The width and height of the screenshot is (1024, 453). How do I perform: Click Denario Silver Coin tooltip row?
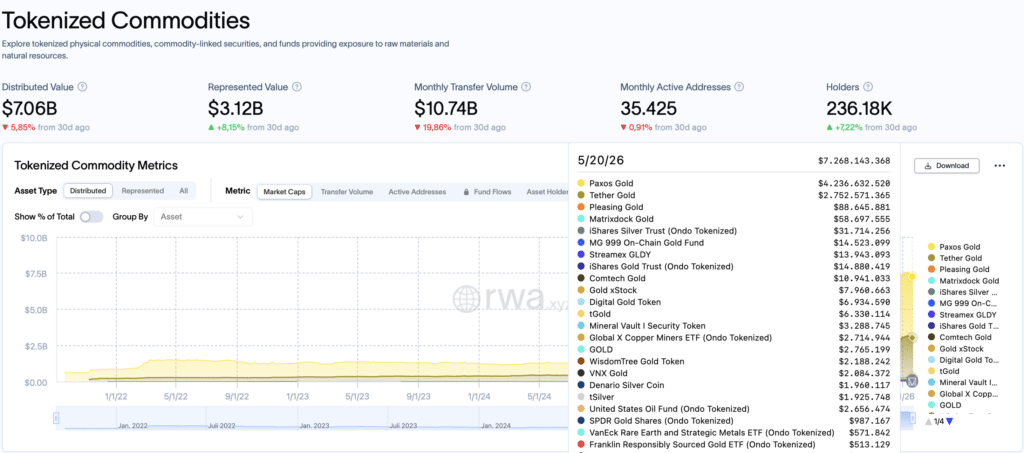click(733, 385)
